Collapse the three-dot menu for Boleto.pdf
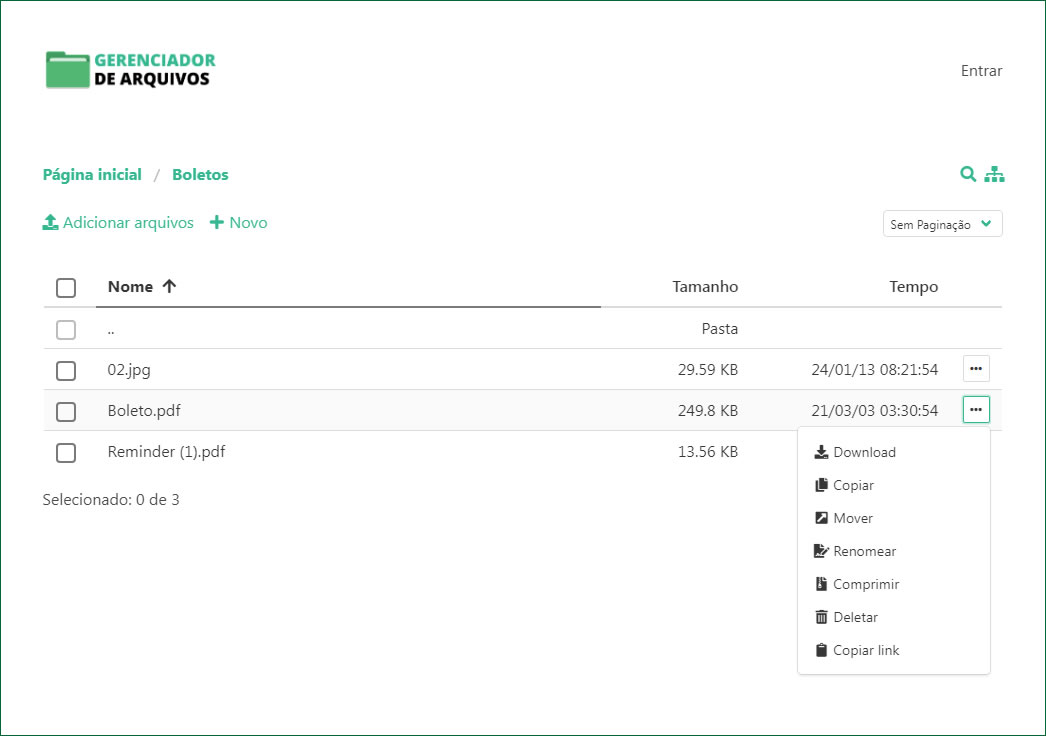The height and width of the screenshot is (736, 1046). (x=976, y=410)
